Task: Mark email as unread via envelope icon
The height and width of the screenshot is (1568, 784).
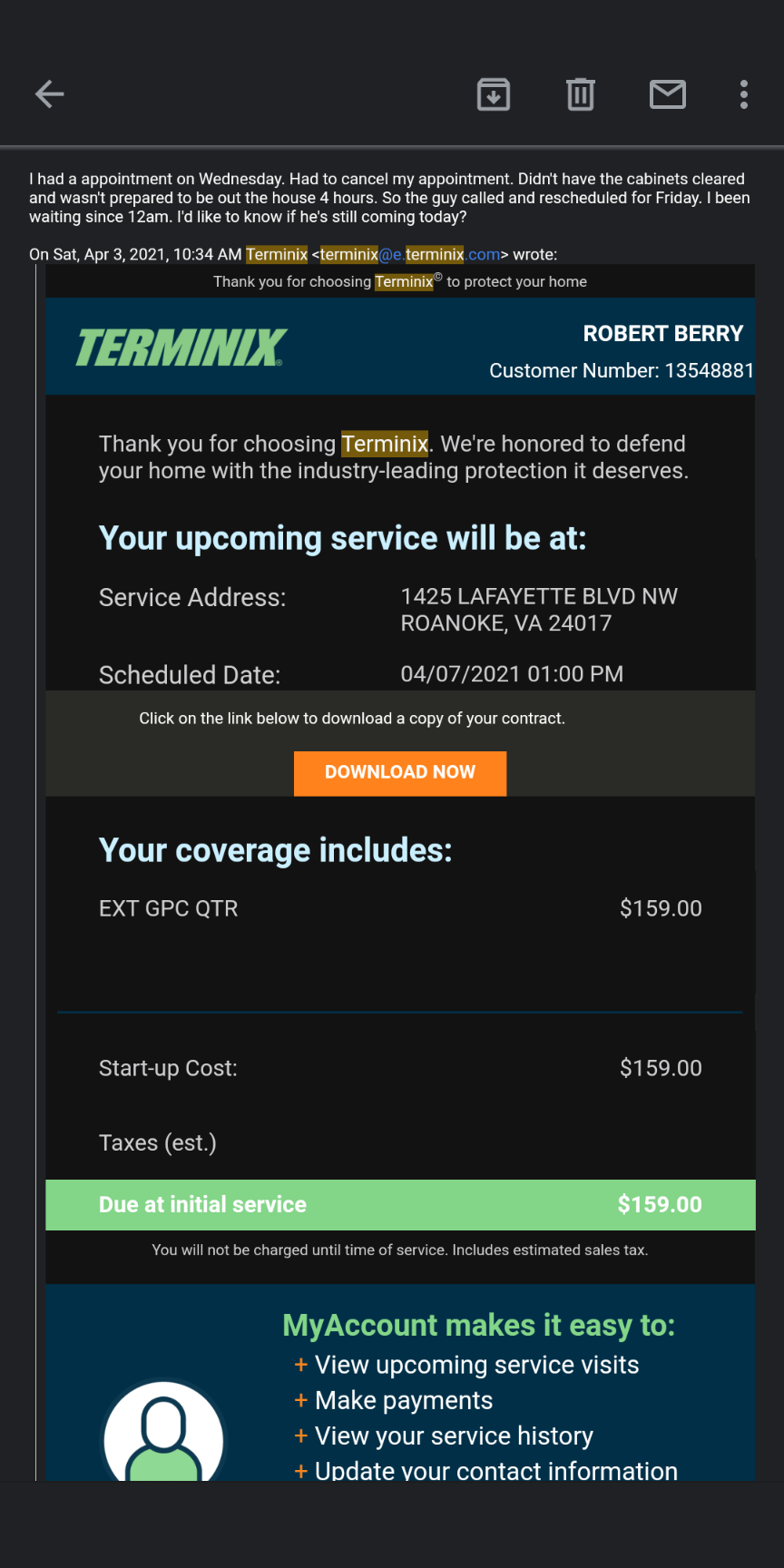Action: pos(668,94)
